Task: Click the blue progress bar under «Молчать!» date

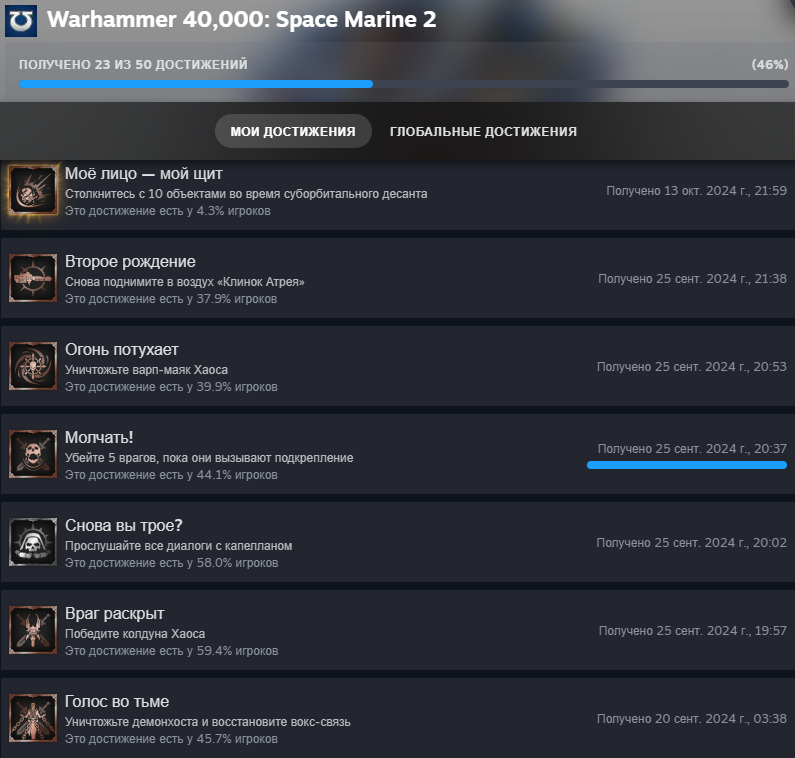Action: [687, 465]
